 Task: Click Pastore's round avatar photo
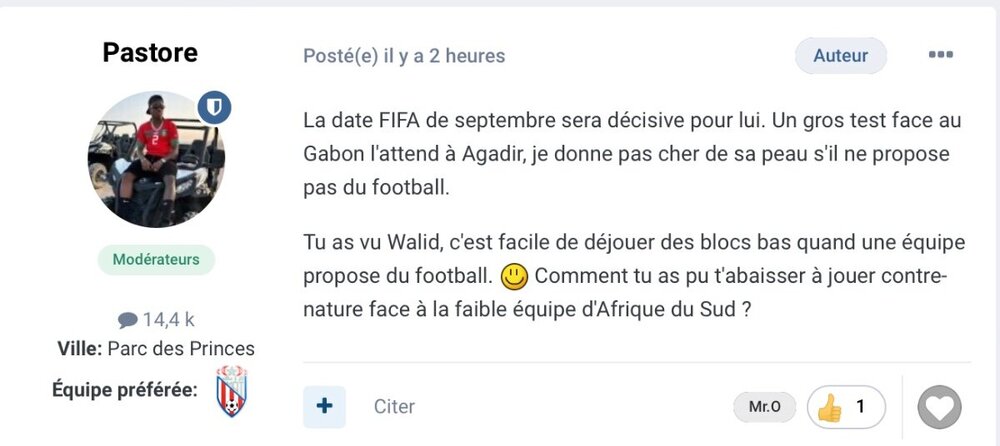(156, 159)
